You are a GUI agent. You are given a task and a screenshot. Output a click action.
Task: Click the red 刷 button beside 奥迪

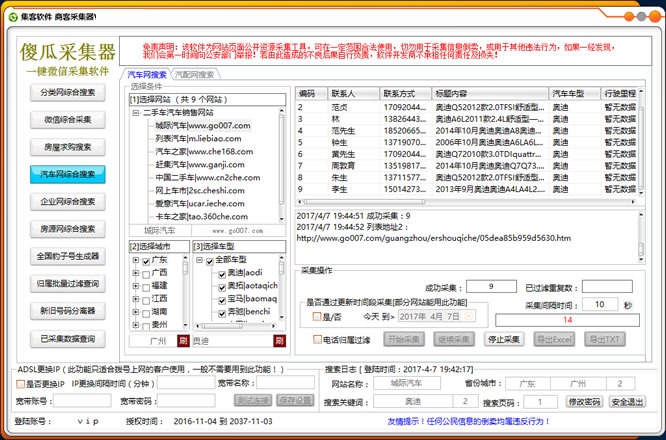278,340
